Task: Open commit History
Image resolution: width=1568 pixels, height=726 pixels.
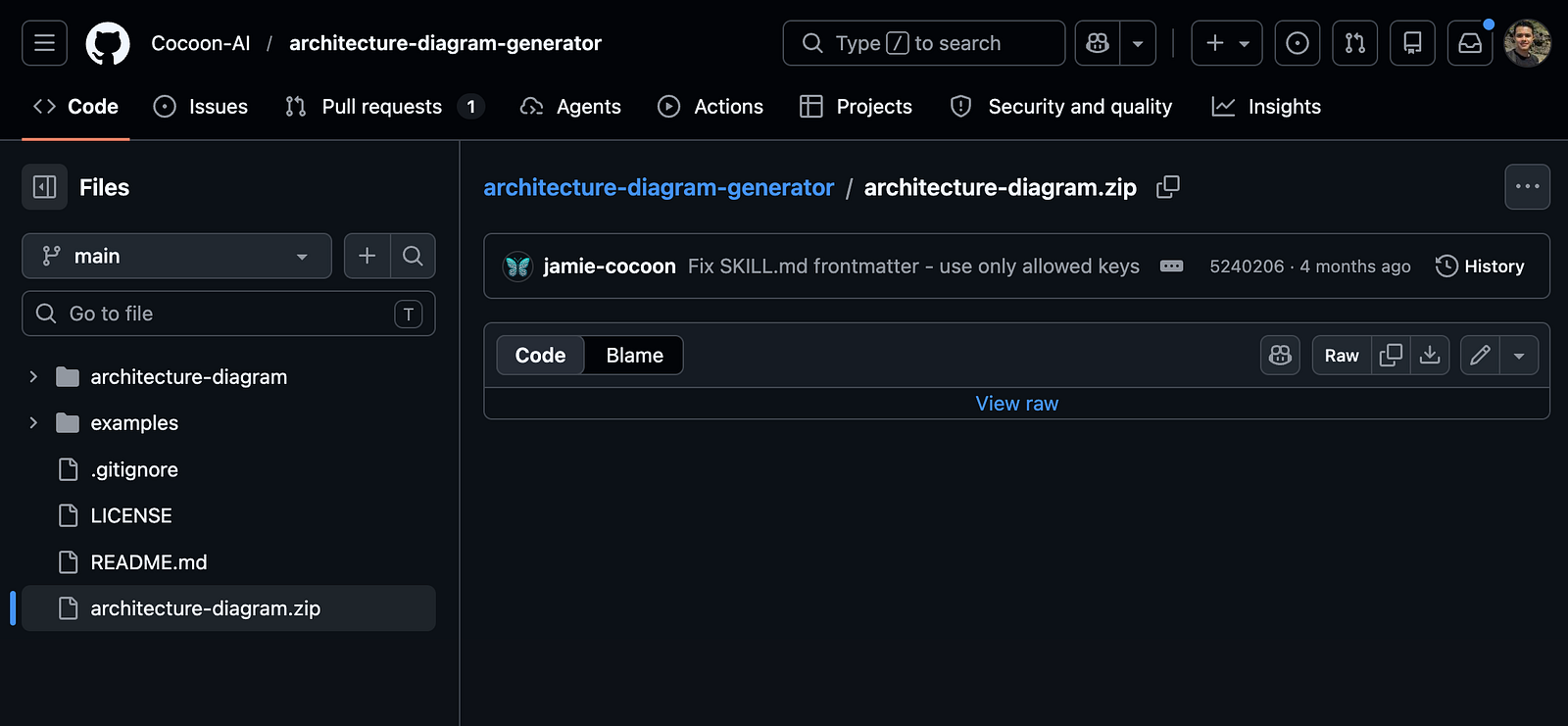Action: pyautogui.click(x=1480, y=266)
